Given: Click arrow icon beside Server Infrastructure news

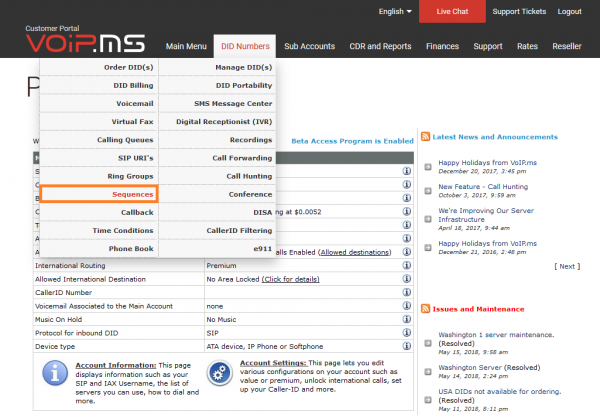Looking at the screenshot, I should (428, 219).
